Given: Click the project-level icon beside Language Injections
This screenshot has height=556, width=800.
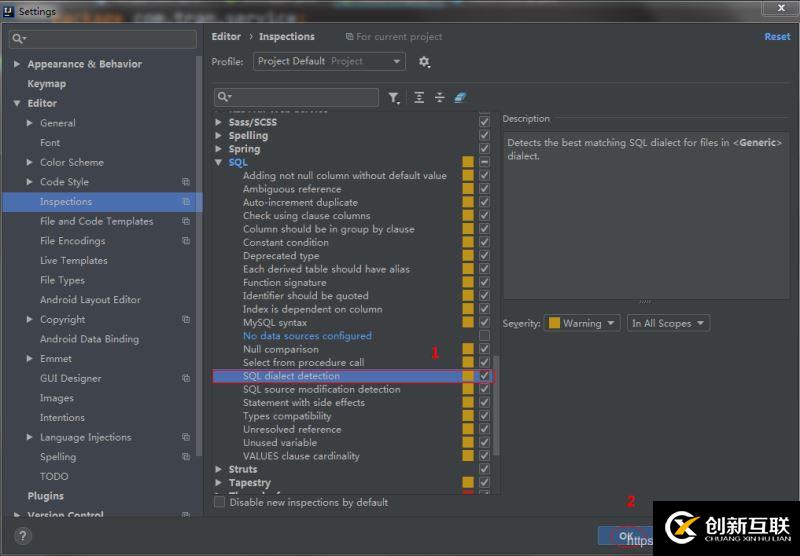Looking at the screenshot, I should tap(186, 437).
